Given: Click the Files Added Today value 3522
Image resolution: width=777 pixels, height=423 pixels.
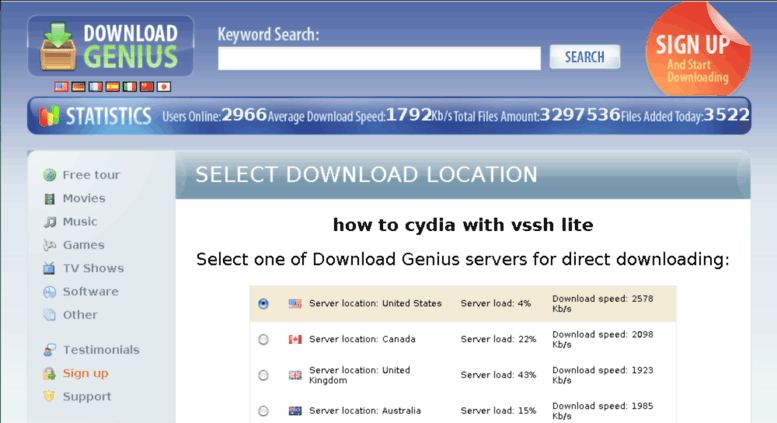Looking at the screenshot, I should click(726, 115).
